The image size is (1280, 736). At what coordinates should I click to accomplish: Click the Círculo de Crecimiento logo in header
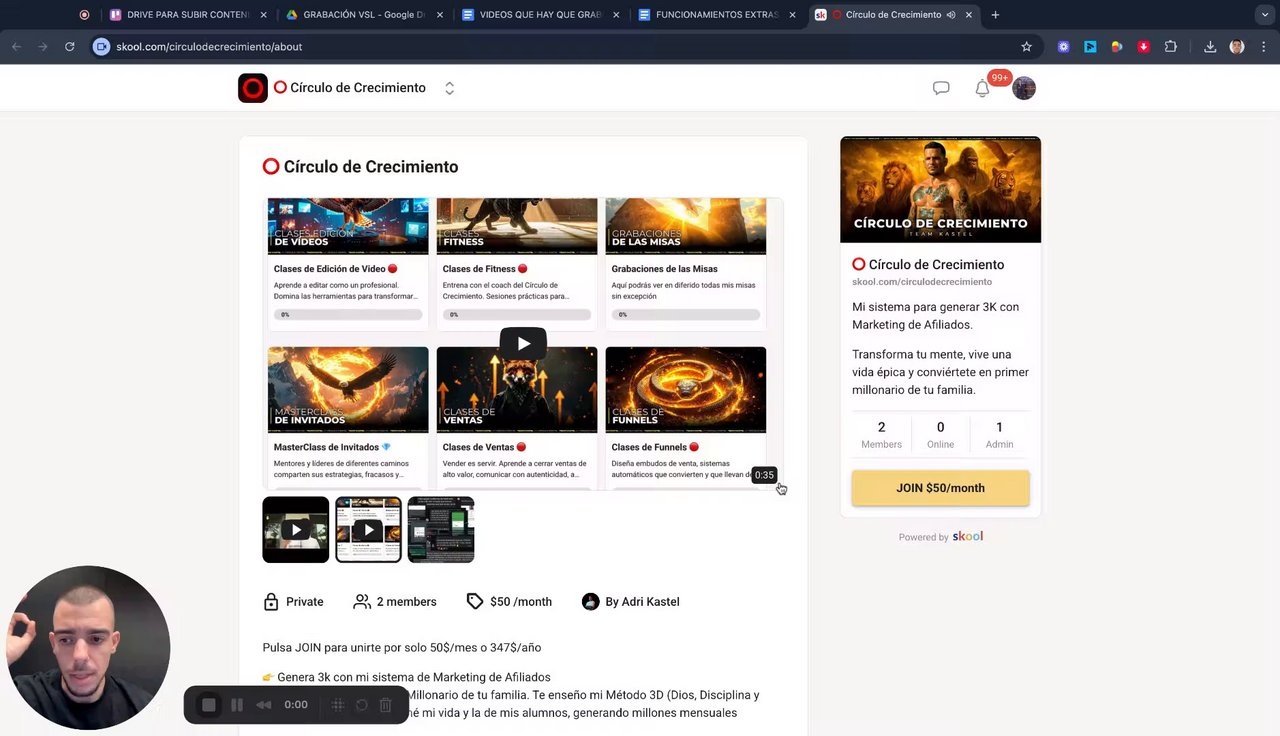pyautogui.click(x=253, y=88)
